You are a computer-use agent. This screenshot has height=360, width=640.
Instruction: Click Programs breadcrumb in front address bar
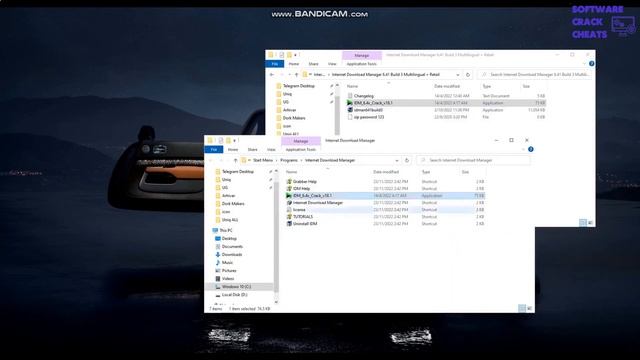(x=289, y=160)
